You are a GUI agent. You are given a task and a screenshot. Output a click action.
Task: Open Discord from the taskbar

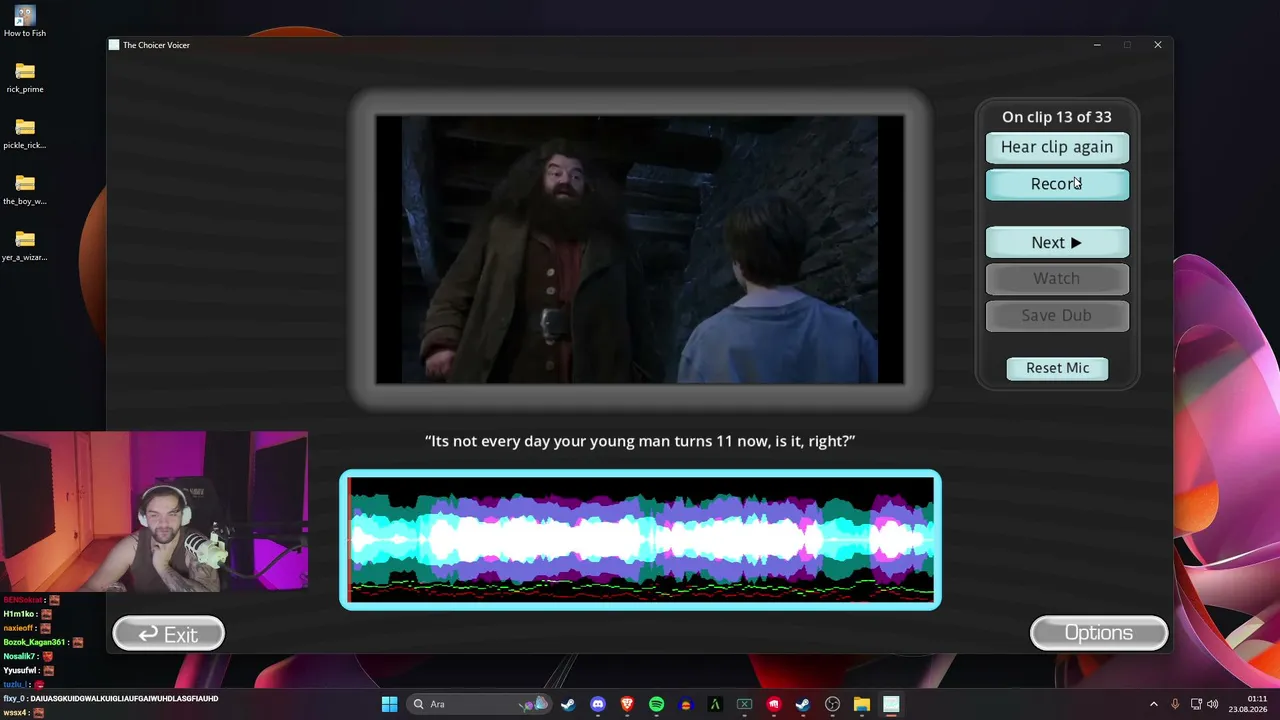(x=598, y=704)
